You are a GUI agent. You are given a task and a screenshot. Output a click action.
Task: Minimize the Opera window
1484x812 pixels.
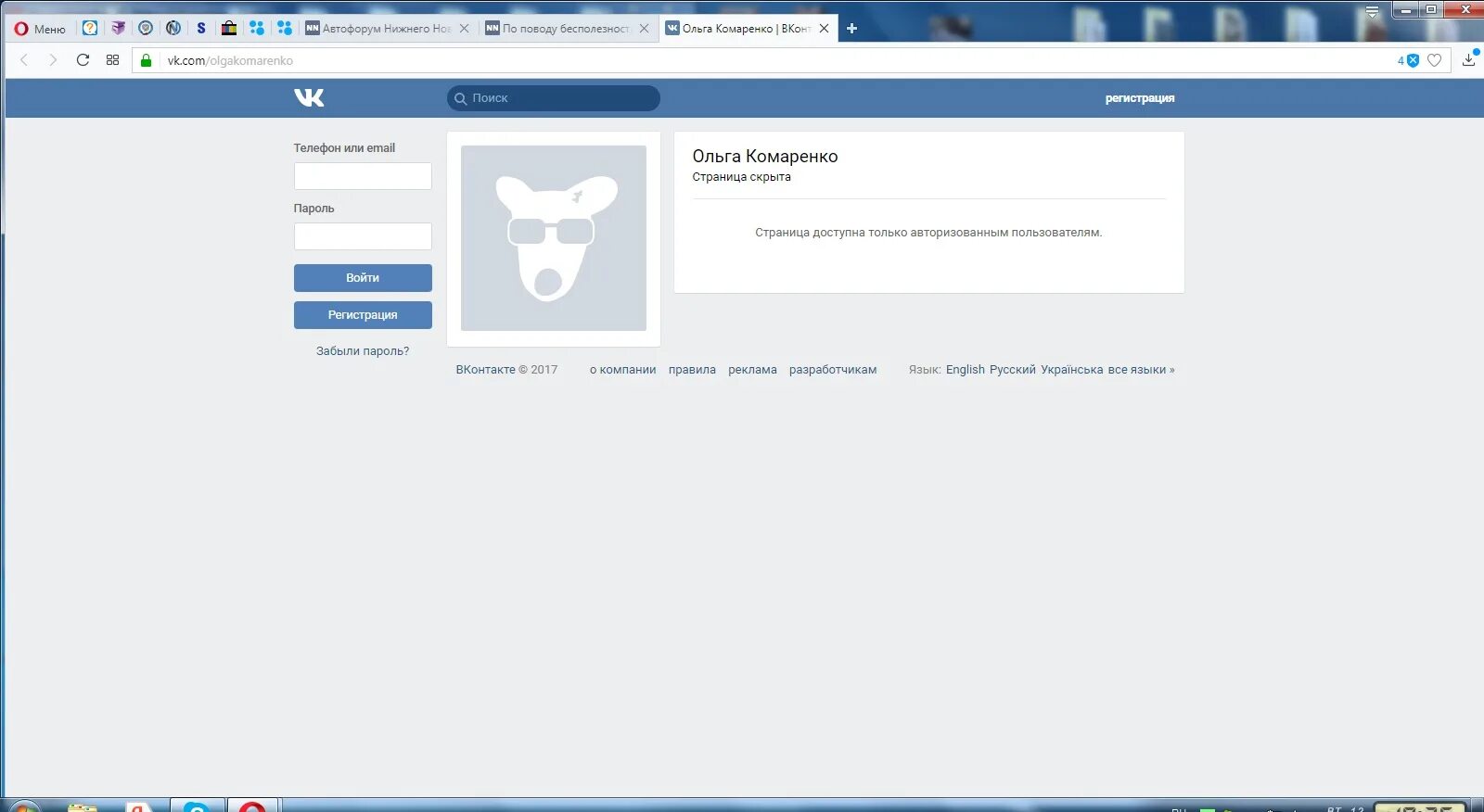click(1406, 10)
